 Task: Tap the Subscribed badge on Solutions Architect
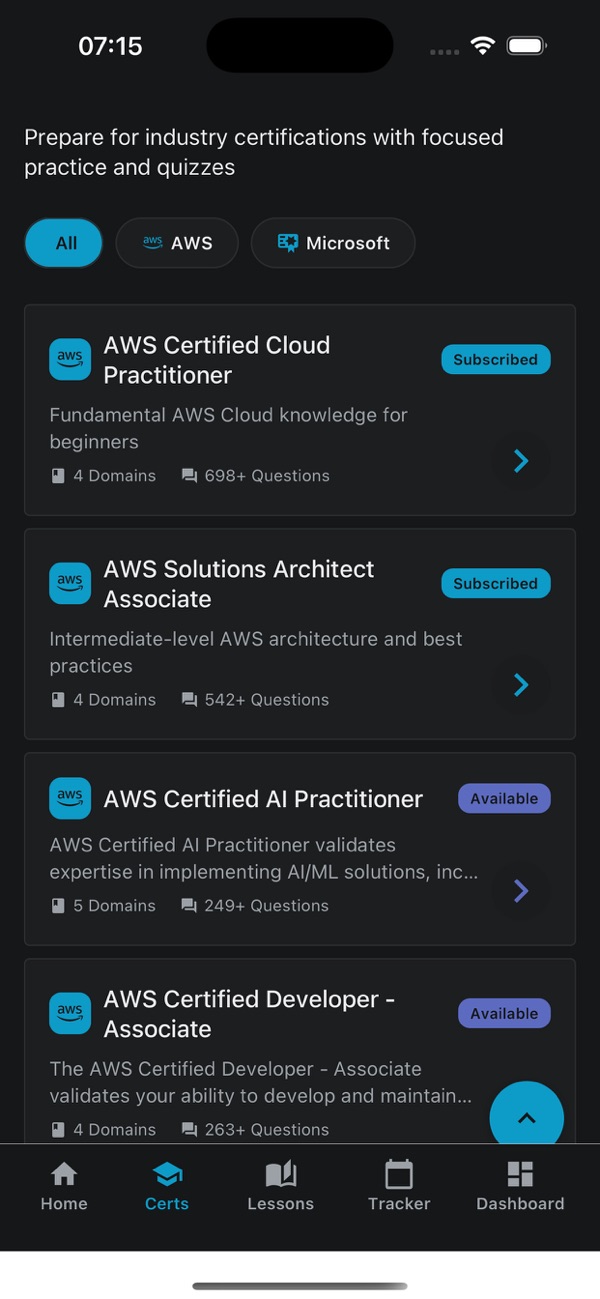496,584
